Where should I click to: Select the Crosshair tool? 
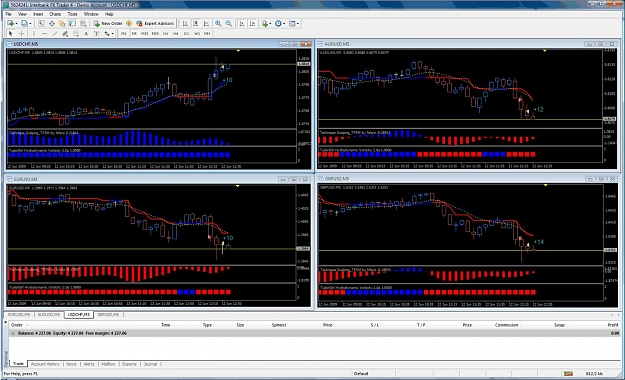coord(22,33)
